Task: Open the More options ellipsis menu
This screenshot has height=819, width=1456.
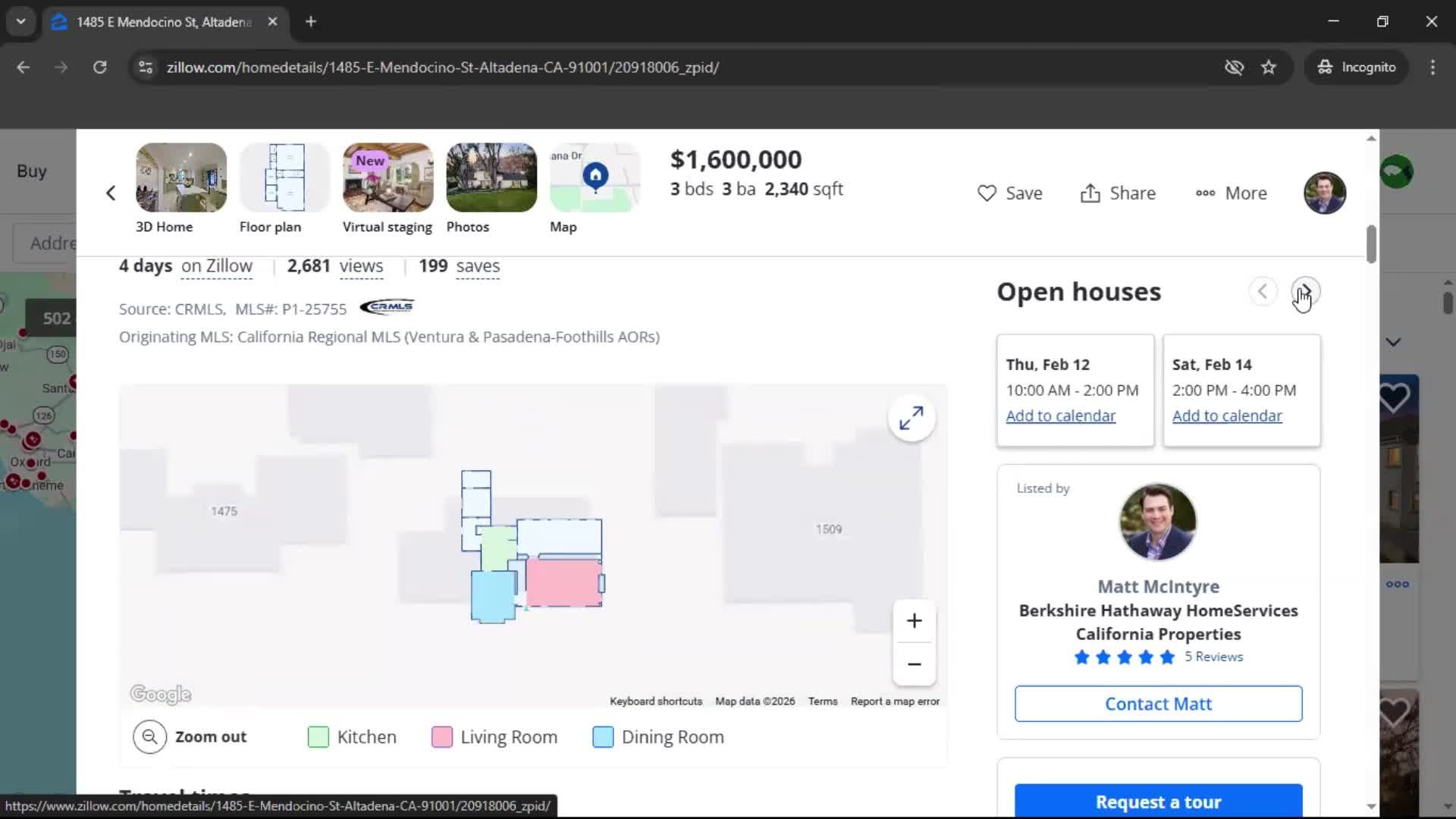Action: click(x=1230, y=193)
